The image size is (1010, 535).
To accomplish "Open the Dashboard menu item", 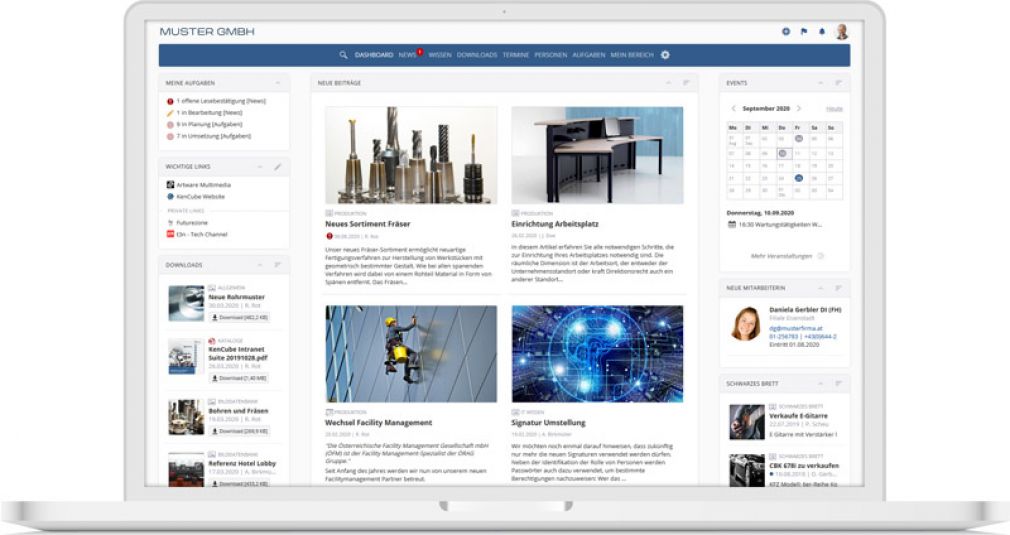I will (x=374, y=55).
